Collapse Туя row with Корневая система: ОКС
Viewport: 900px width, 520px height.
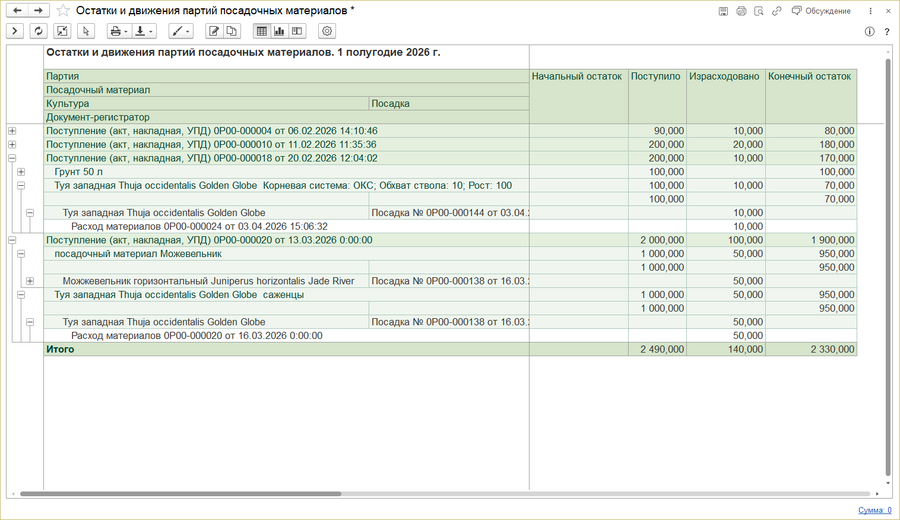(x=21, y=185)
